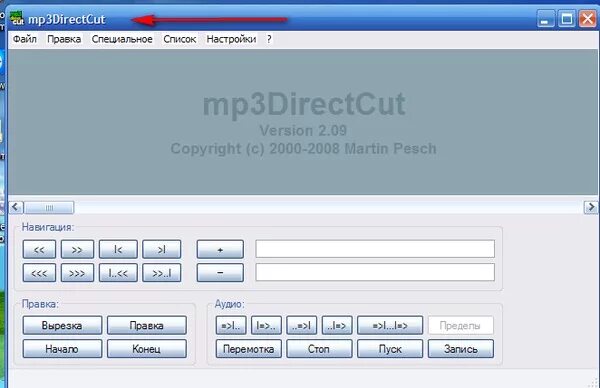Click the Перемотка button
Image resolution: width=600 pixels, height=388 pixels.
[248, 349]
